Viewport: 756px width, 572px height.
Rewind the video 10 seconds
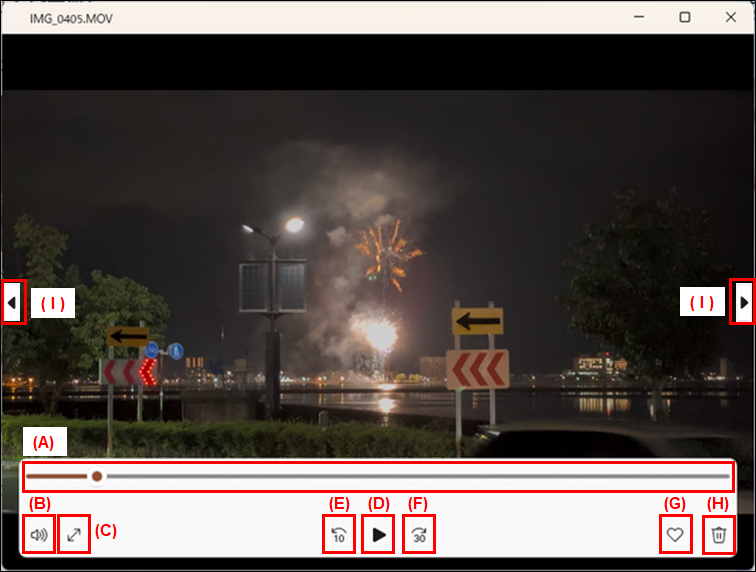click(x=339, y=535)
